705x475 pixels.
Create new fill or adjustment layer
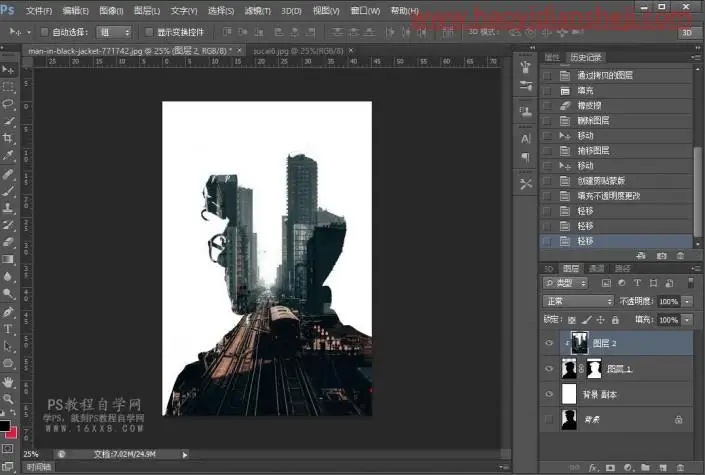coord(628,468)
